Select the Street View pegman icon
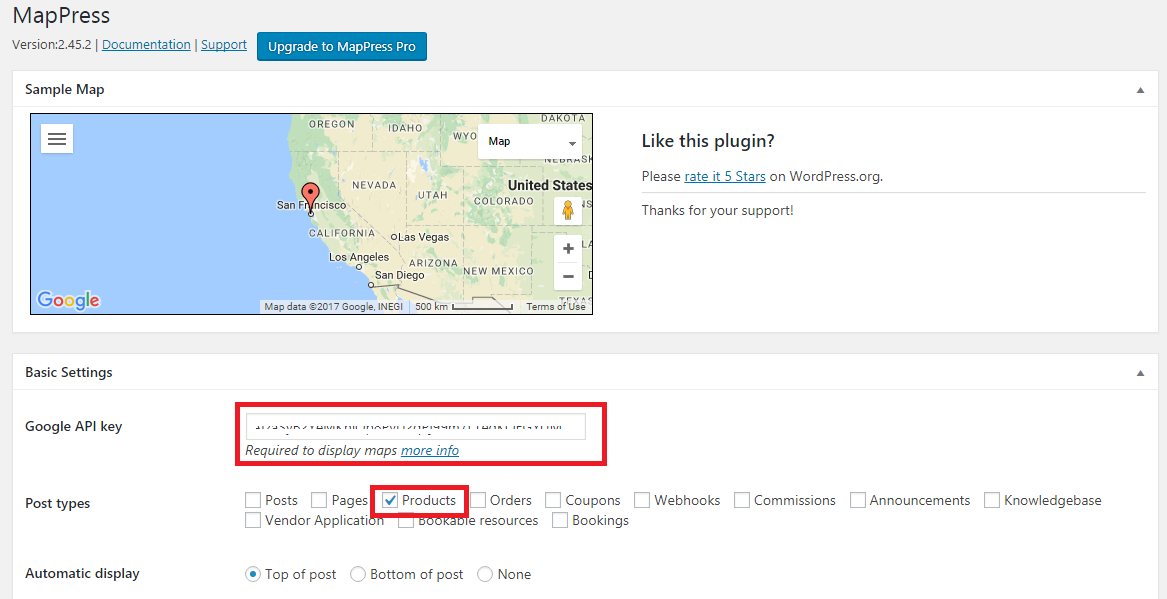Viewport: 1167px width, 599px height. (568, 211)
